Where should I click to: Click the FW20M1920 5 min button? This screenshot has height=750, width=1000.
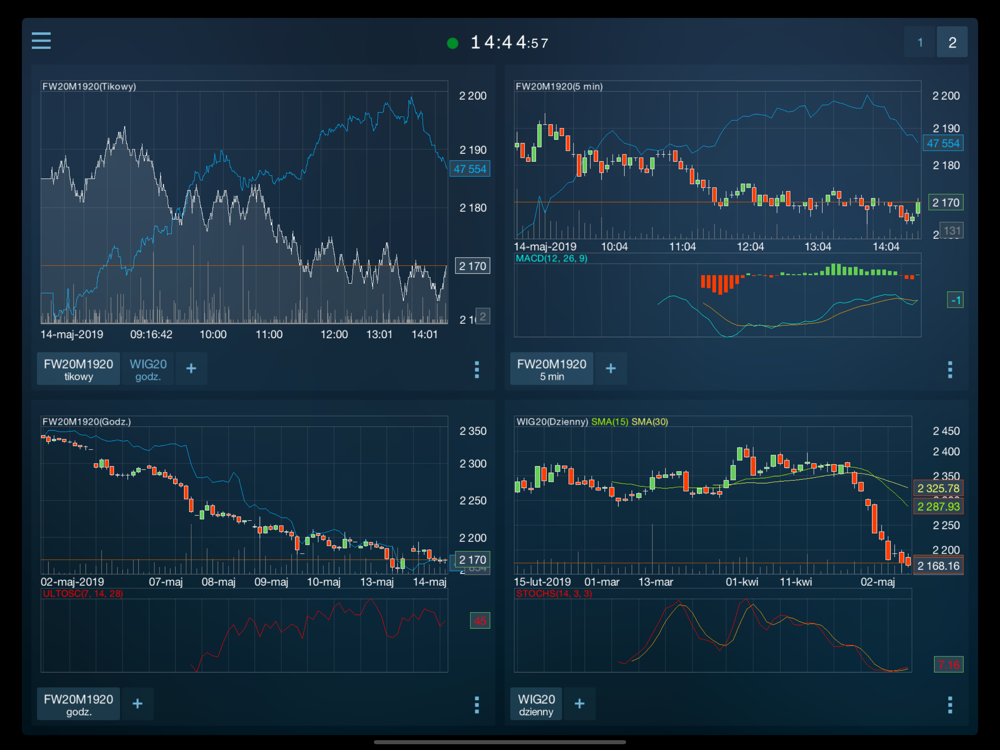pos(552,369)
